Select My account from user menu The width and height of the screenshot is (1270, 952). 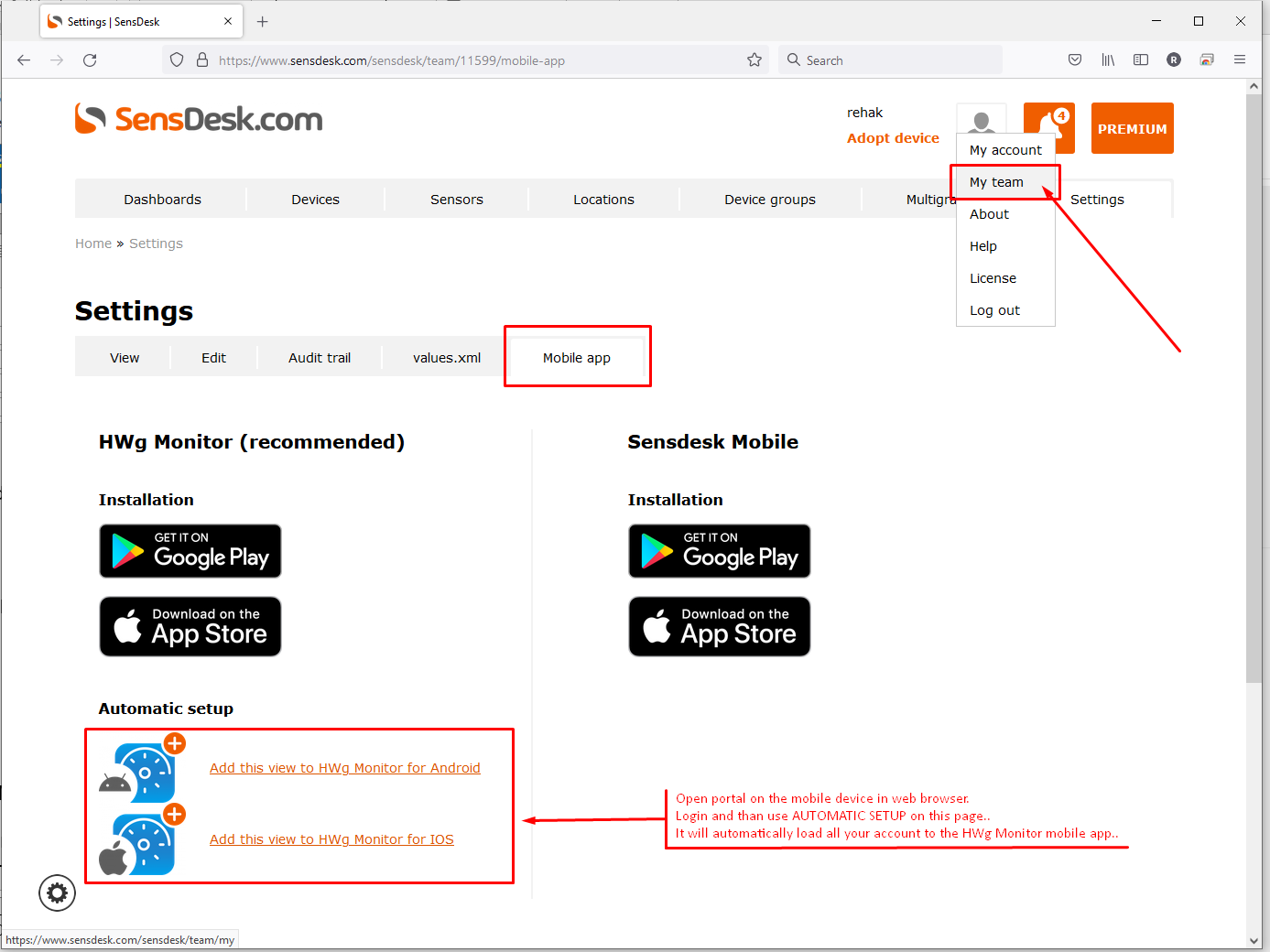click(x=1005, y=150)
